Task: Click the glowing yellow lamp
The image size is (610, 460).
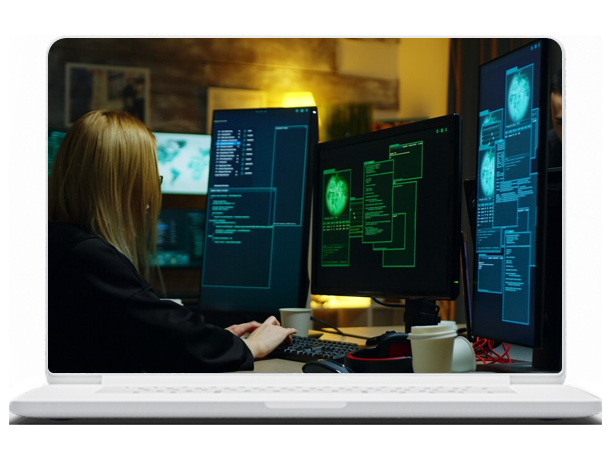Action: [298, 100]
